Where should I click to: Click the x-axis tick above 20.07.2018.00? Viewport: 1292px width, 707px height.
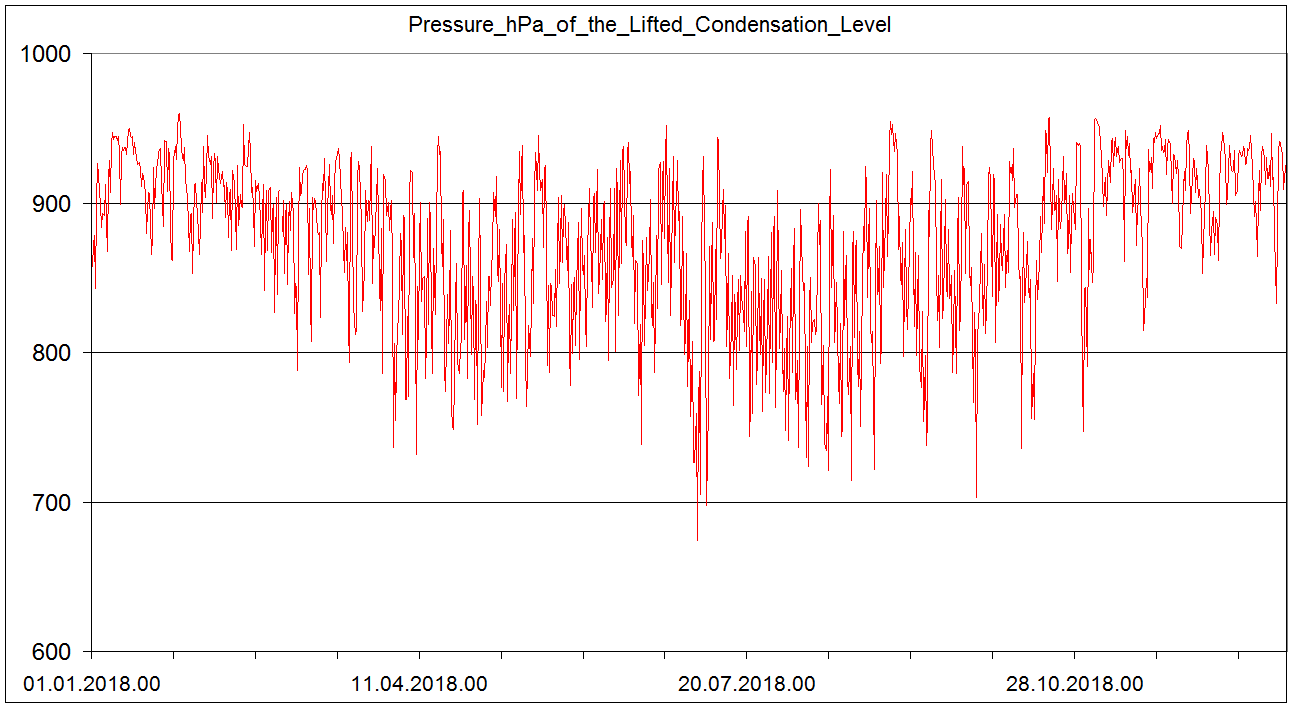coord(747,655)
